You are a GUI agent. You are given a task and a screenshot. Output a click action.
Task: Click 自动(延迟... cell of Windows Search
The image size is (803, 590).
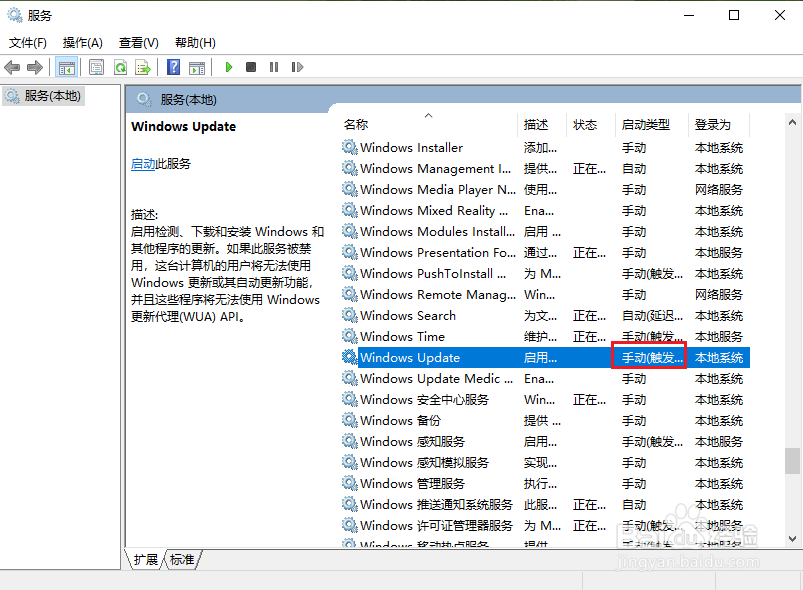tap(651, 315)
